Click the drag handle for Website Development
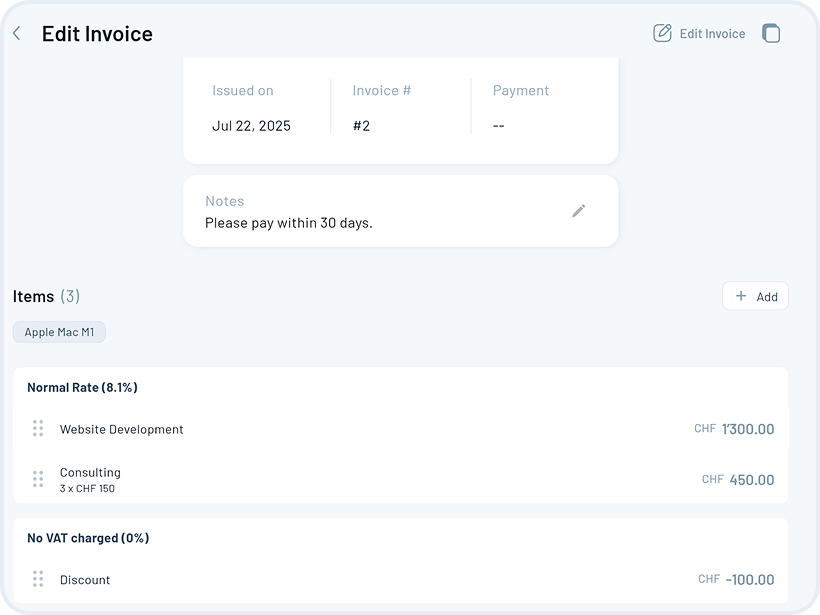The image size is (820, 615). (38, 429)
